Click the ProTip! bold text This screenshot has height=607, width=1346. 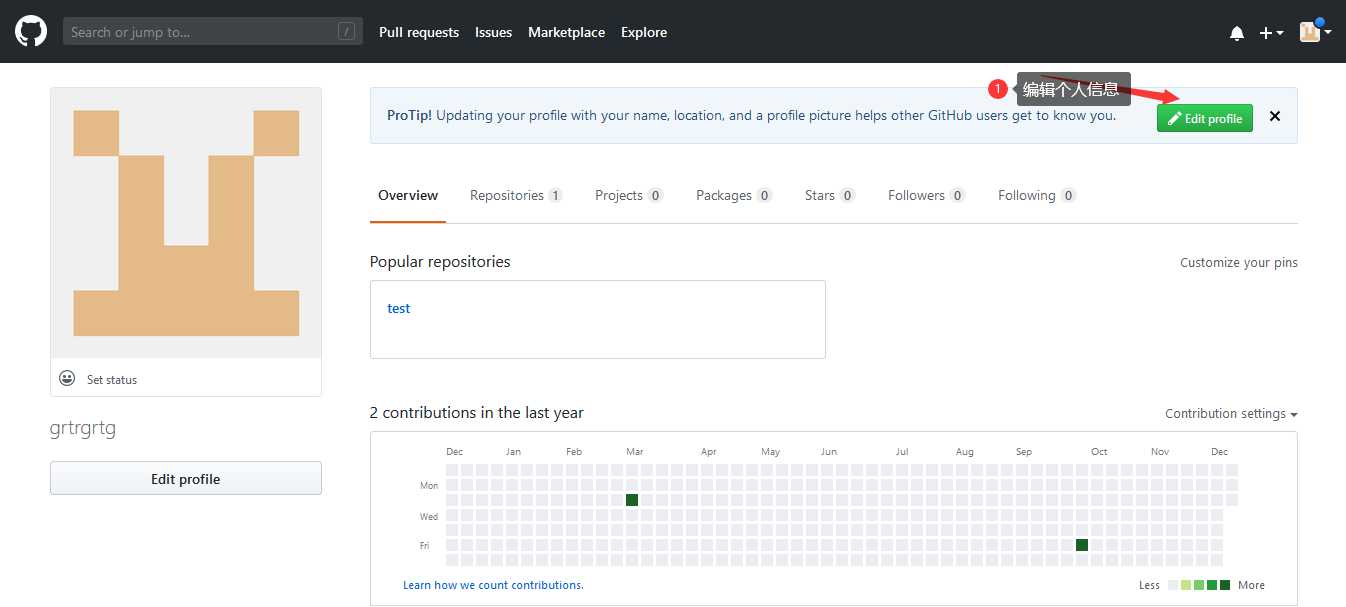409,115
